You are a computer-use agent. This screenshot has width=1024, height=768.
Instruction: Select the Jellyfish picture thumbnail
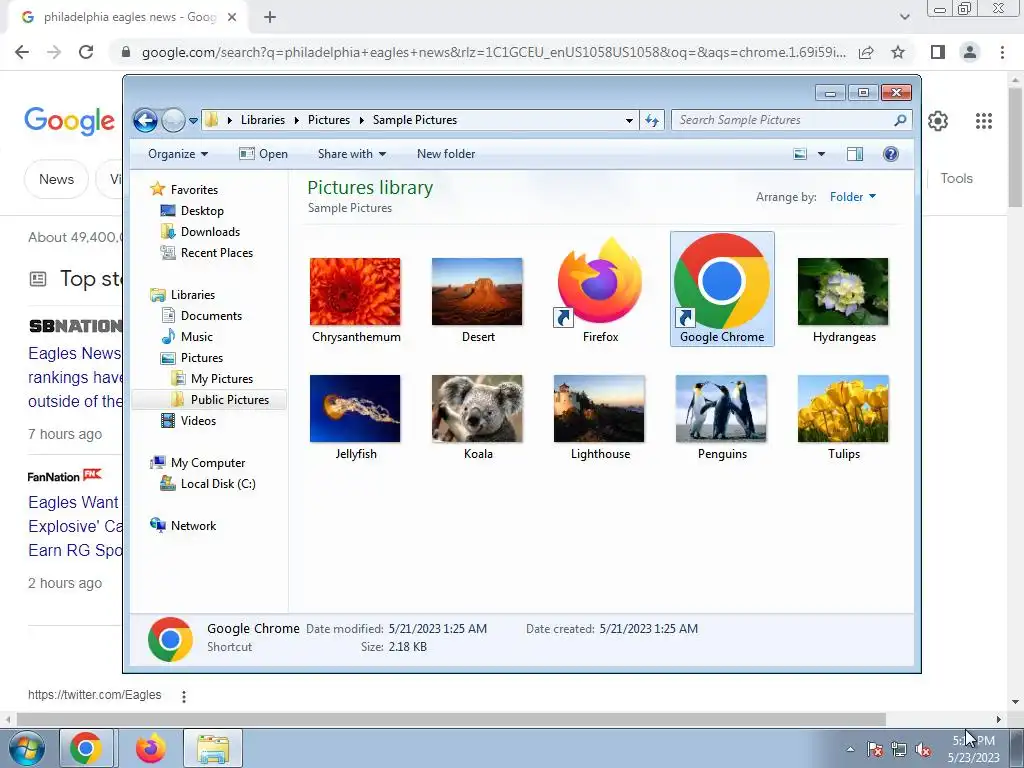point(355,409)
